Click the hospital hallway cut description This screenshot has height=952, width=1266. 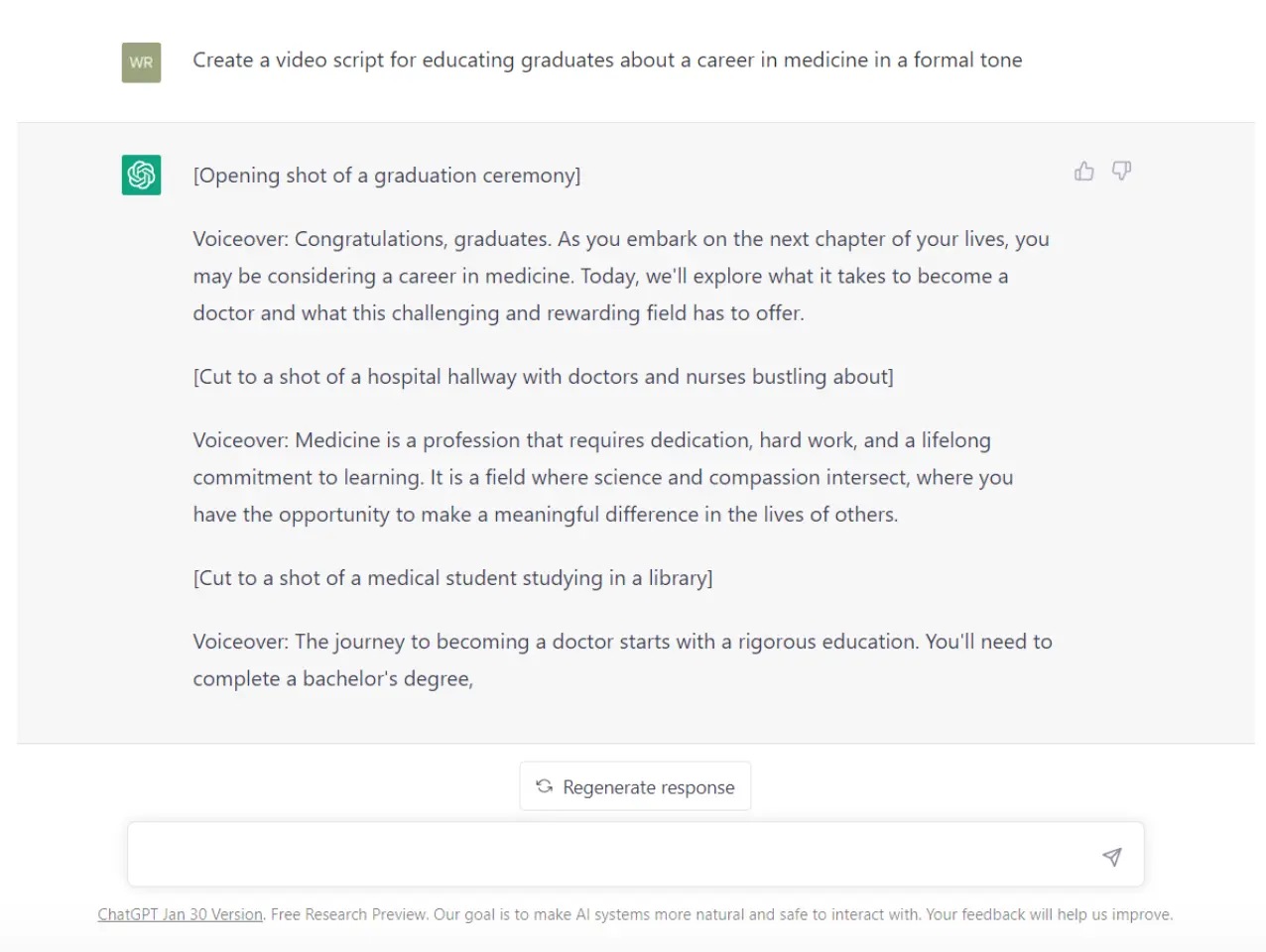[543, 377]
